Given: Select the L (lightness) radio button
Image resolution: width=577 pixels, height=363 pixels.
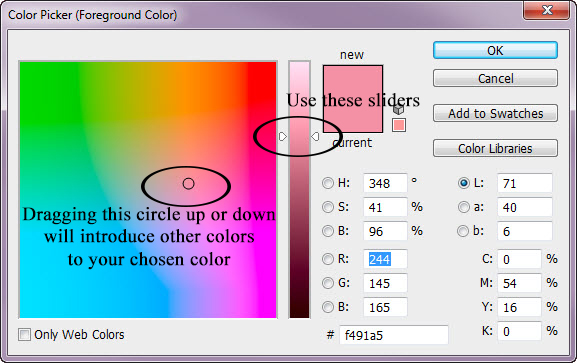Looking at the screenshot, I should (464, 183).
